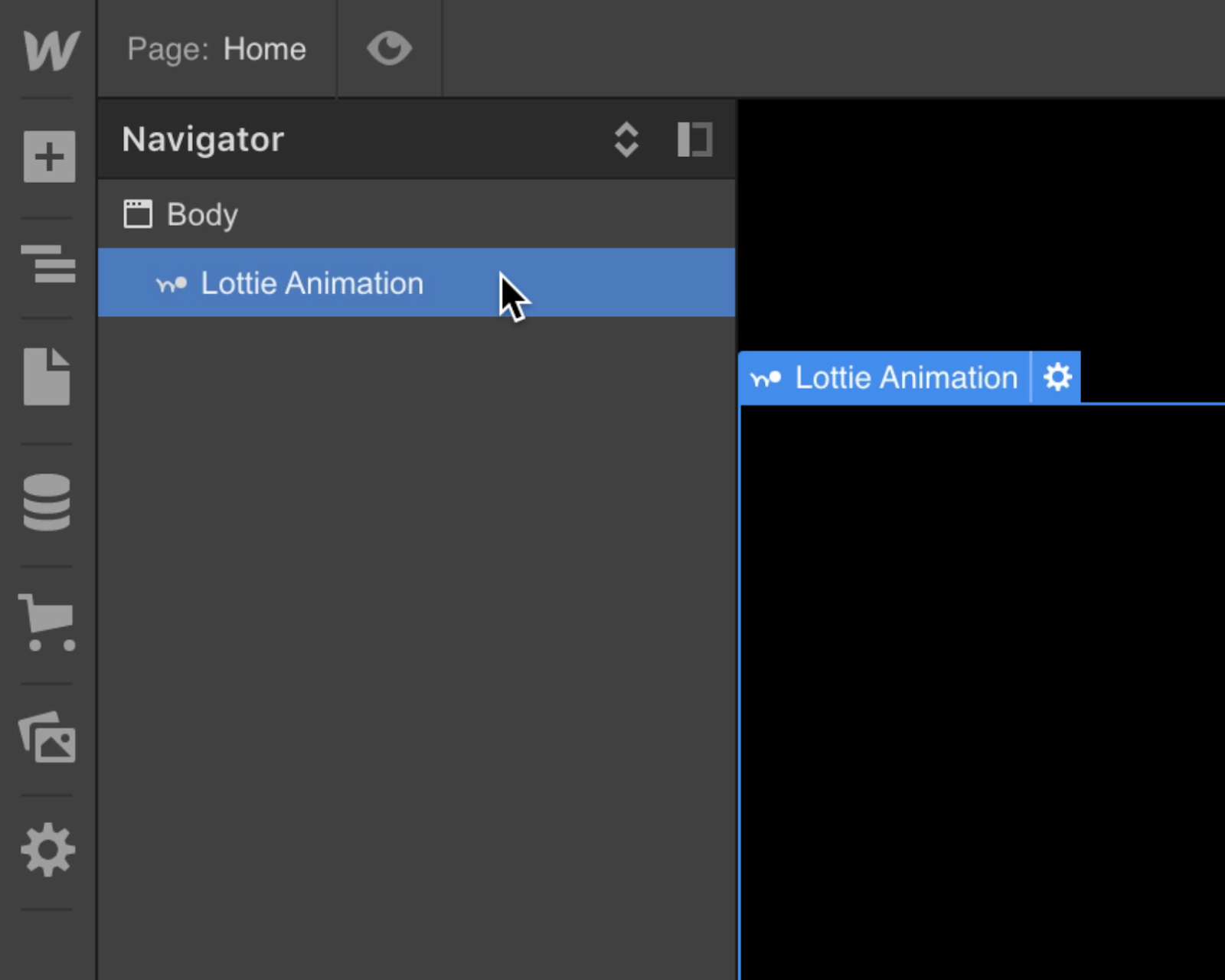Open the Ecommerce cart panel
This screenshot has width=1225, height=980.
(x=47, y=622)
